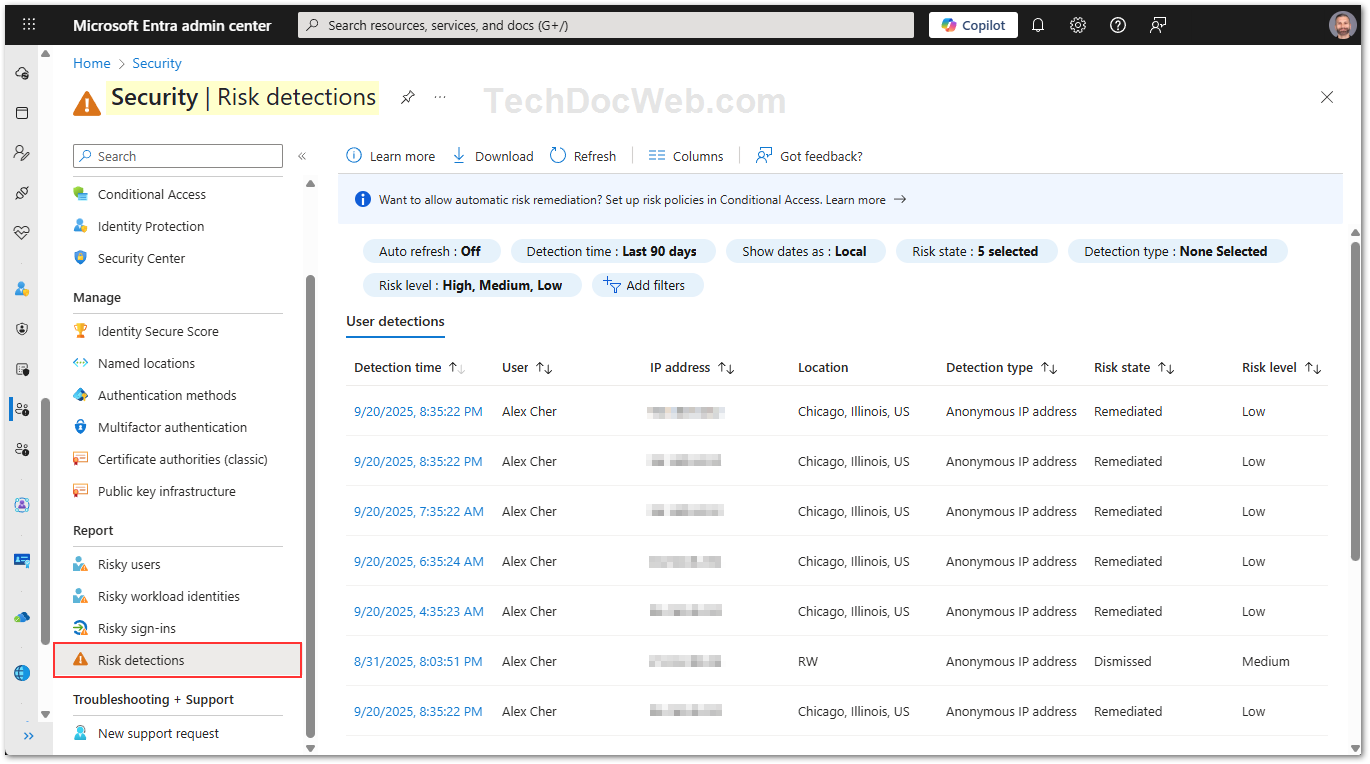Open the app launcher grid icon
Image resolution: width=1370 pixels, height=764 pixels.
coord(28,24)
